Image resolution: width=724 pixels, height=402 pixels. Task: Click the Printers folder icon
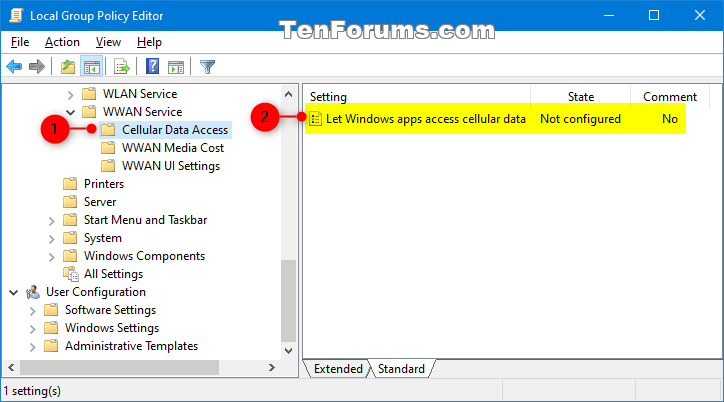[70, 184]
